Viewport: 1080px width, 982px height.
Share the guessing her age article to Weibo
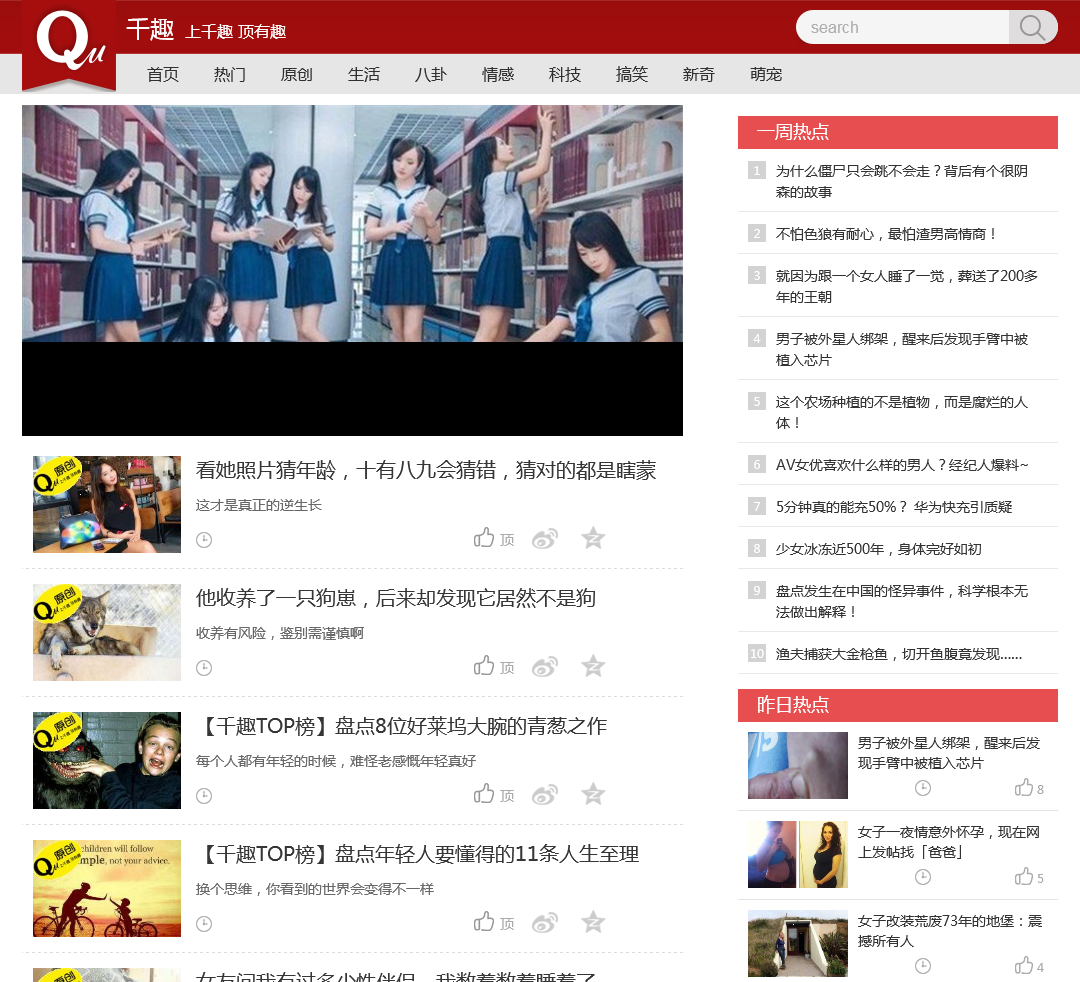545,539
